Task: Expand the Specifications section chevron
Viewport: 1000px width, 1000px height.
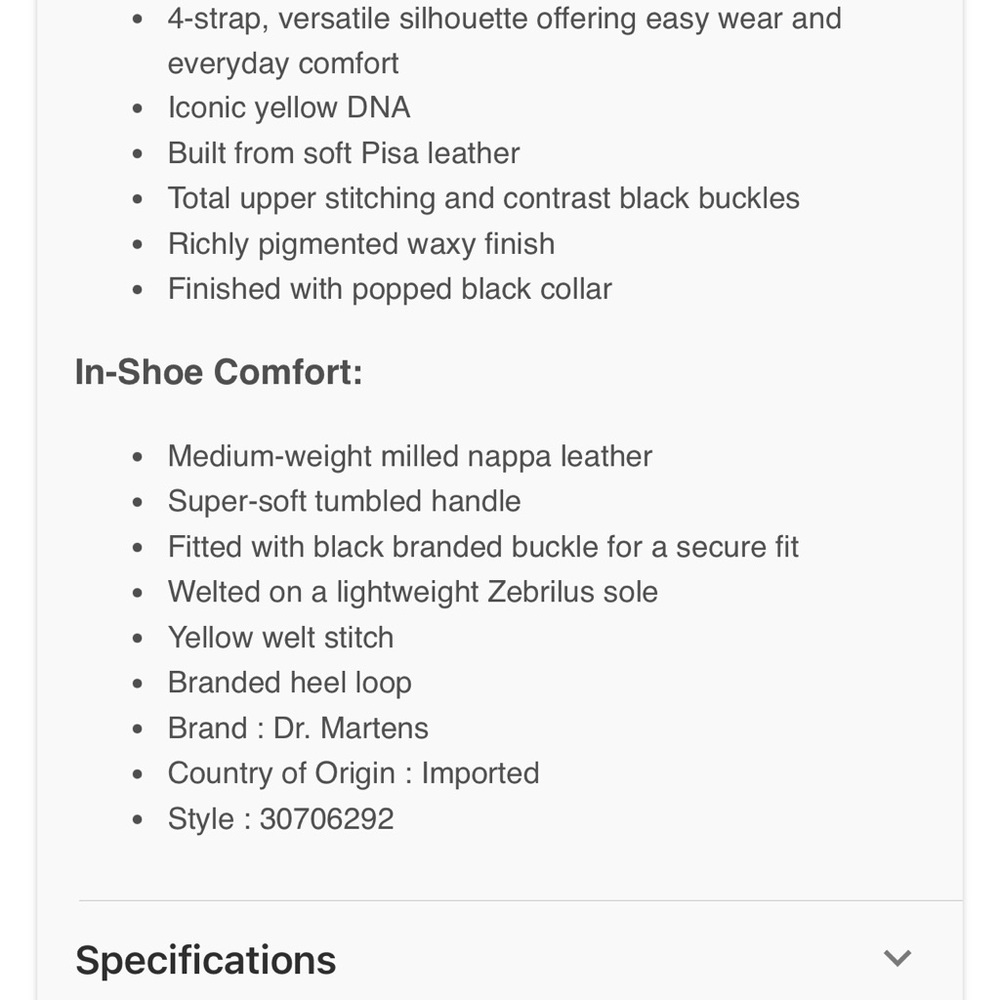Action: pyautogui.click(x=897, y=958)
